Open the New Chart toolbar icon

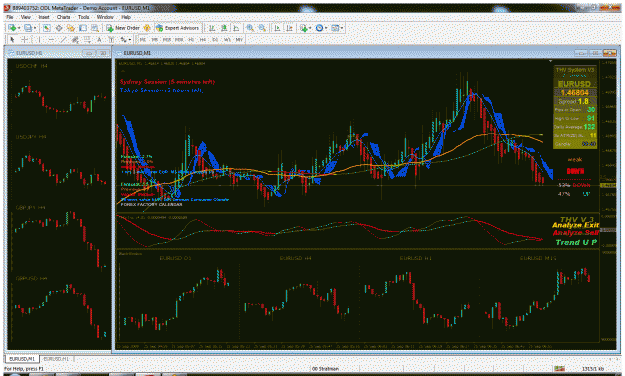tap(12, 28)
